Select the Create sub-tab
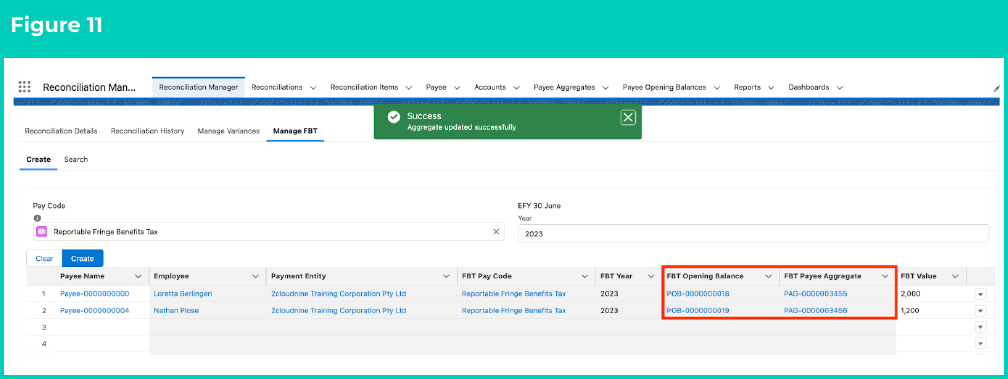 tap(38, 159)
